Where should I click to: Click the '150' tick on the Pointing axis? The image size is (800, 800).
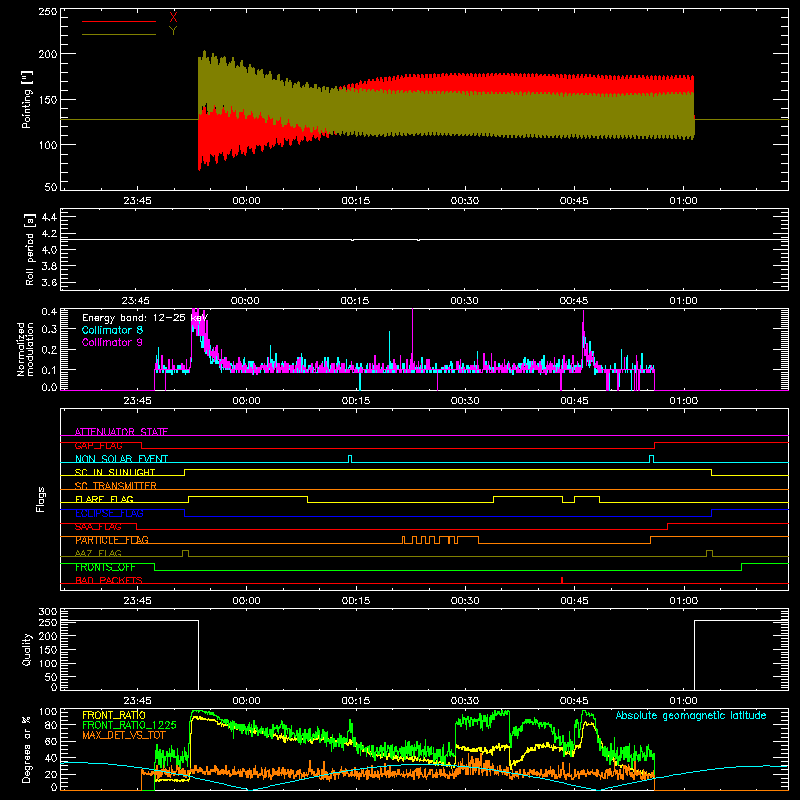(48, 99)
